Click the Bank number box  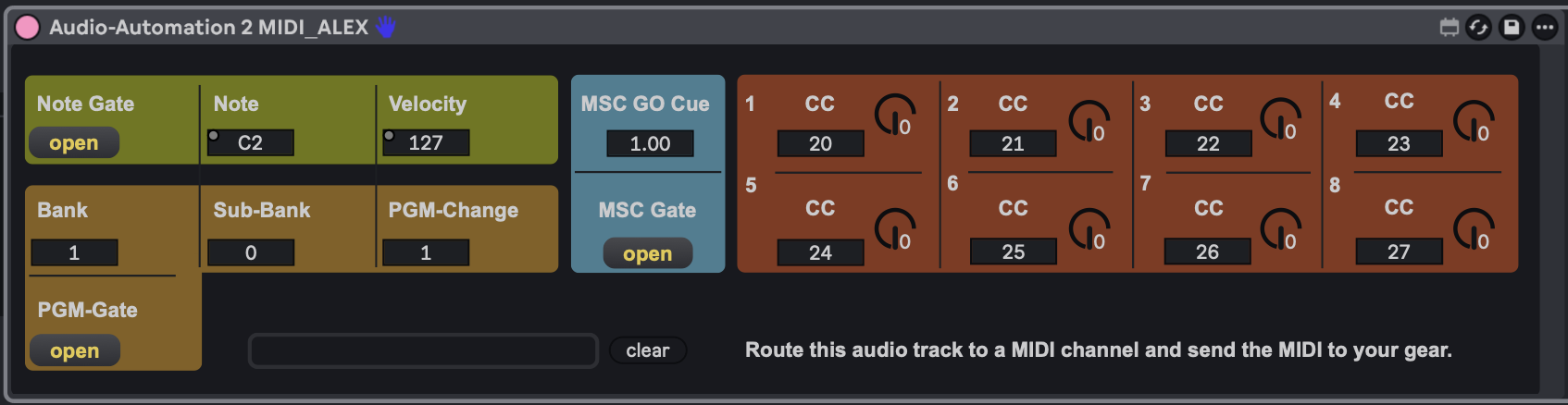click(74, 252)
